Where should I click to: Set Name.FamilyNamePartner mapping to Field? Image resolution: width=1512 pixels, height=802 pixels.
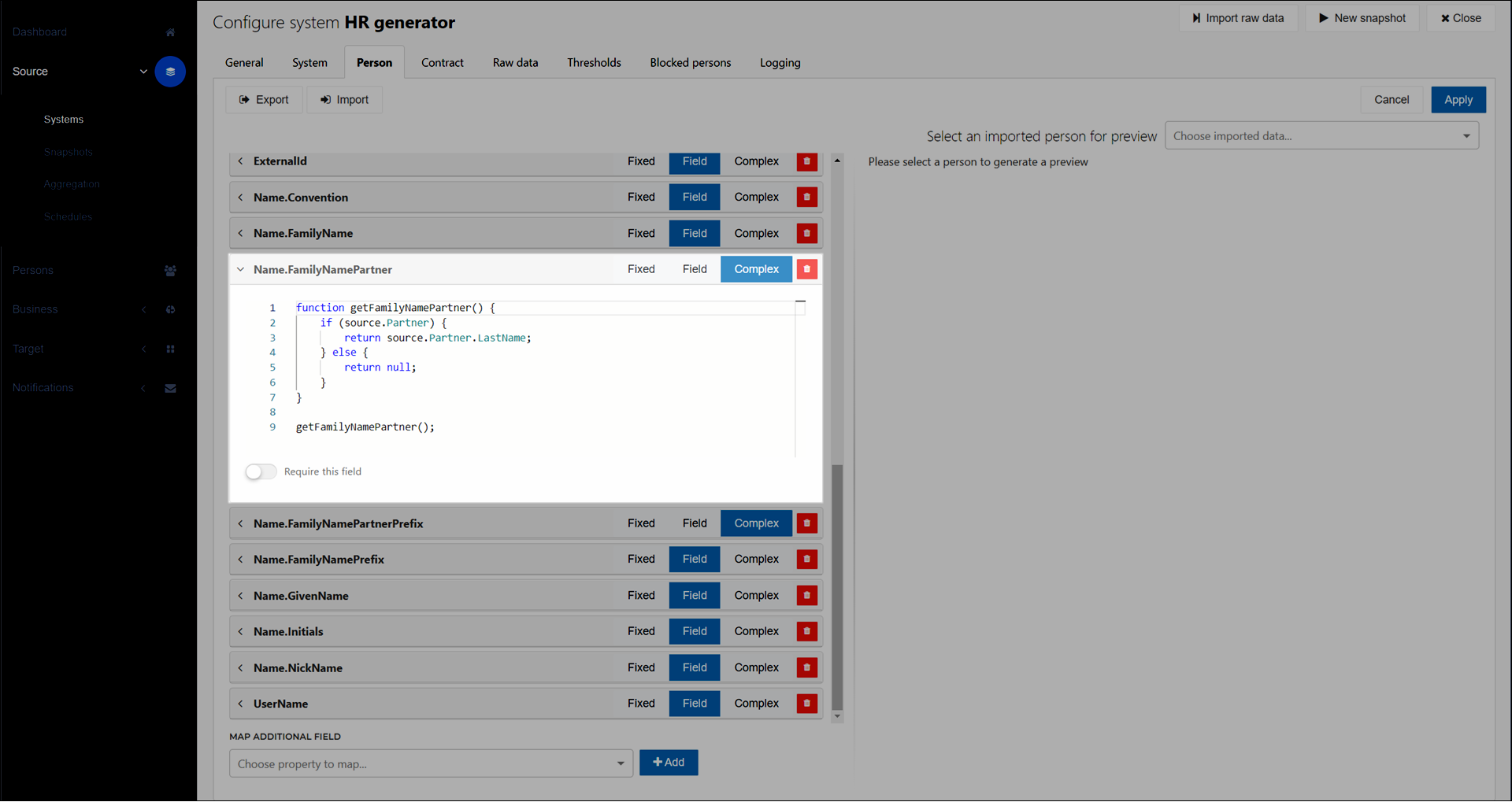pyautogui.click(x=695, y=269)
